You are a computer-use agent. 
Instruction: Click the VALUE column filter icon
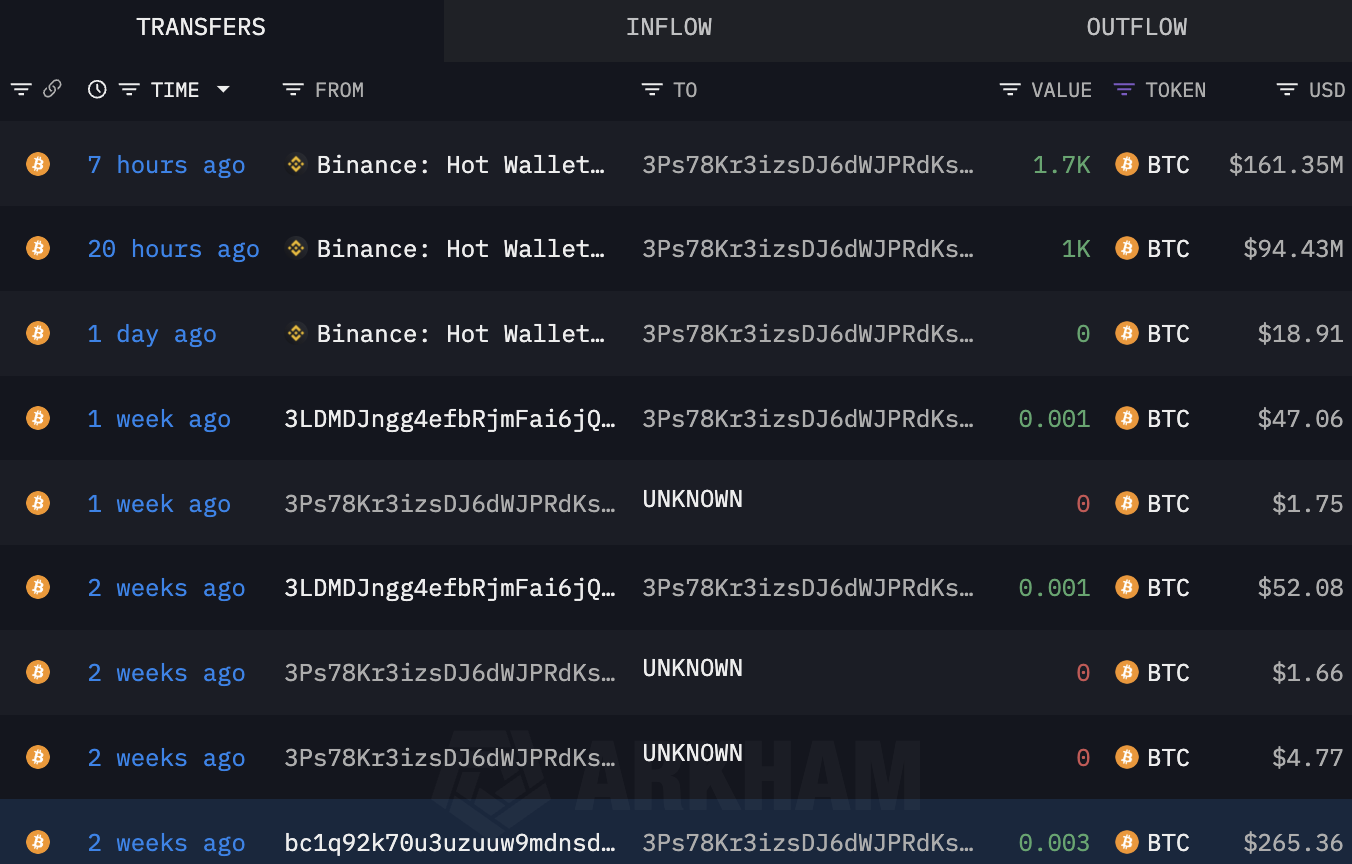point(1010,90)
